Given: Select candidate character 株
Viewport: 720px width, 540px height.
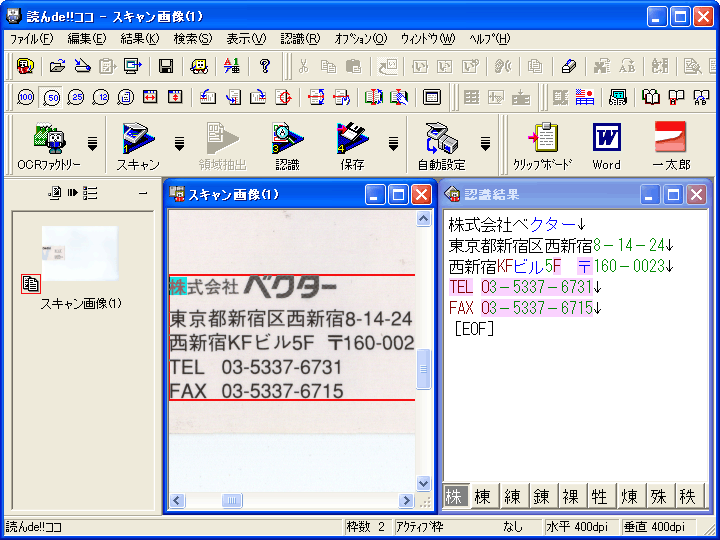Looking at the screenshot, I should coord(455,496).
